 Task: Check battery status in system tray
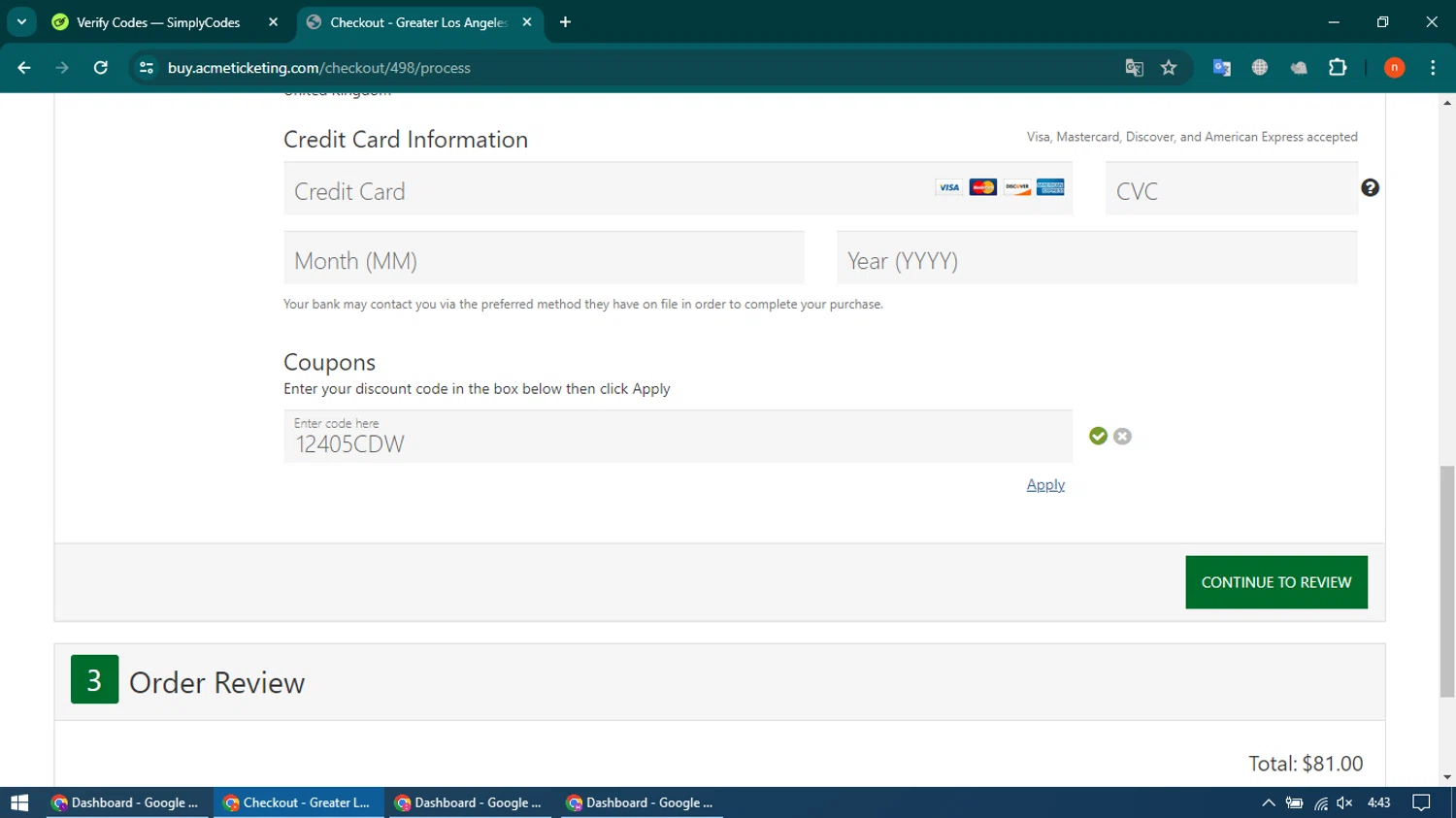(x=1294, y=802)
